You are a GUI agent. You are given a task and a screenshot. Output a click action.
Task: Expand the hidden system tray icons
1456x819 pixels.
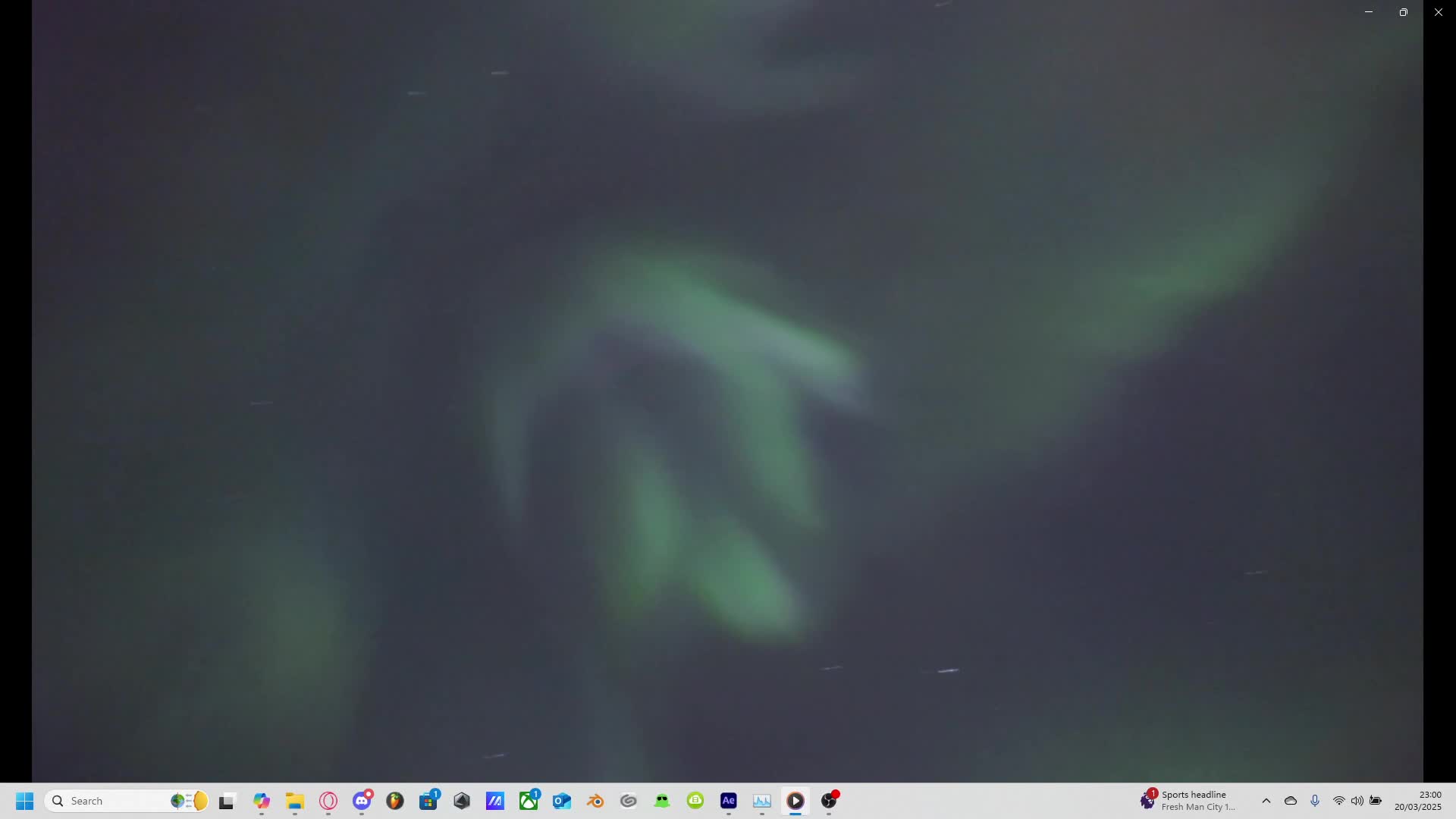[1266, 801]
